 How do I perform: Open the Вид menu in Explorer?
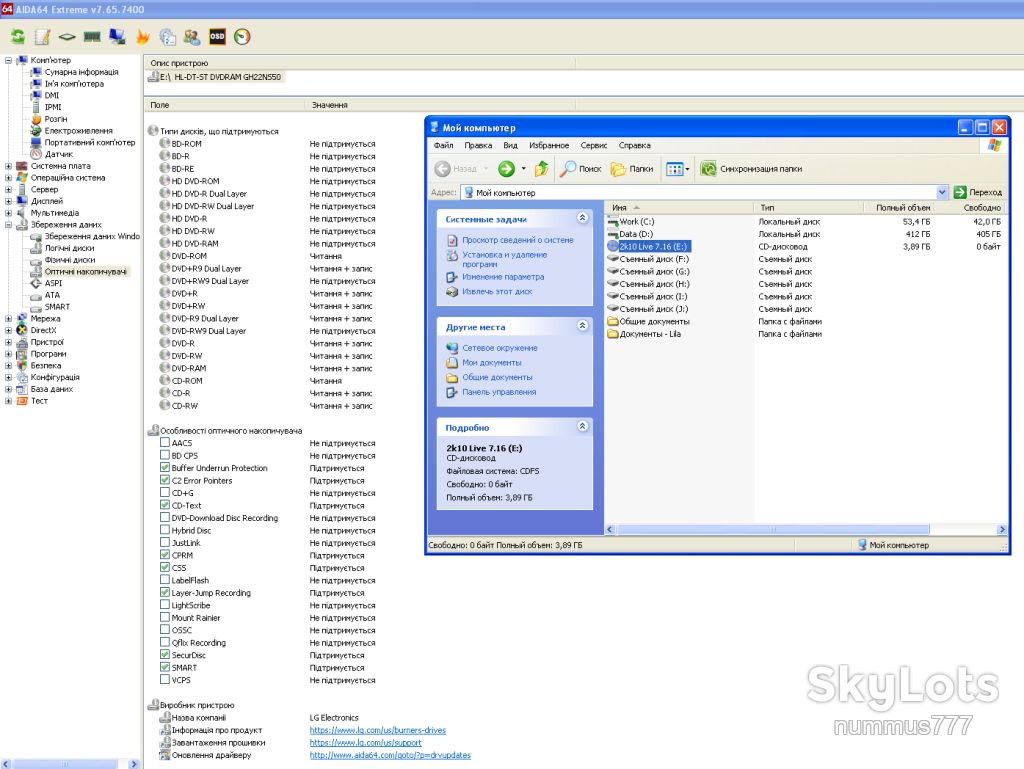511,146
